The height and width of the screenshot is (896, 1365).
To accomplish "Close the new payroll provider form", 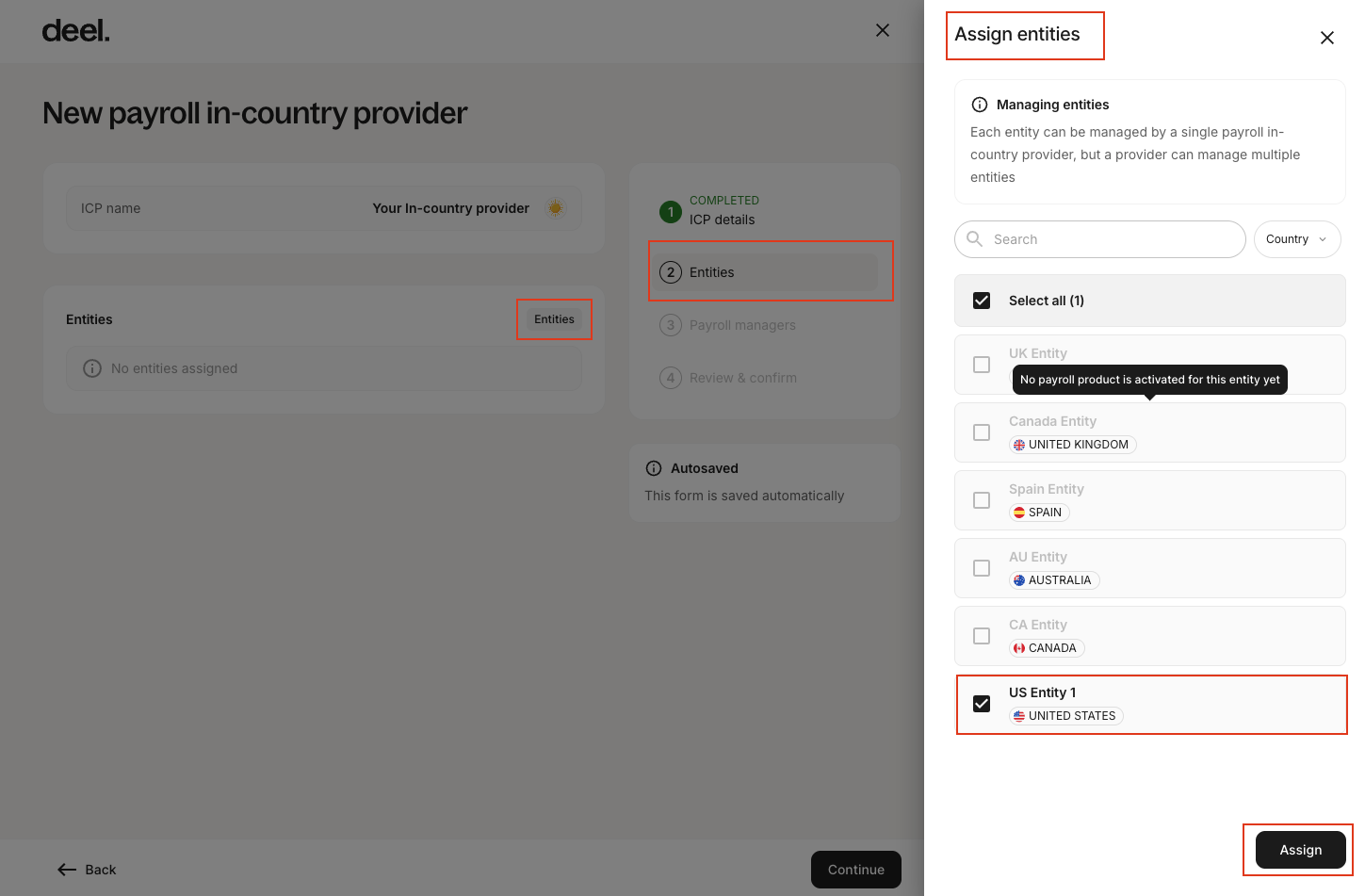I will [x=882, y=30].
